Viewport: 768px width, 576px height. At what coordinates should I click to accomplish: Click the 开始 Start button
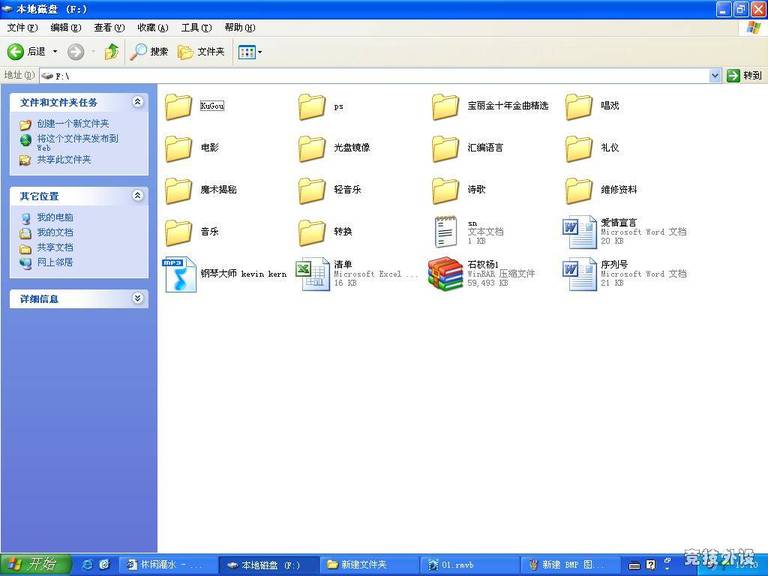[35, 564]
